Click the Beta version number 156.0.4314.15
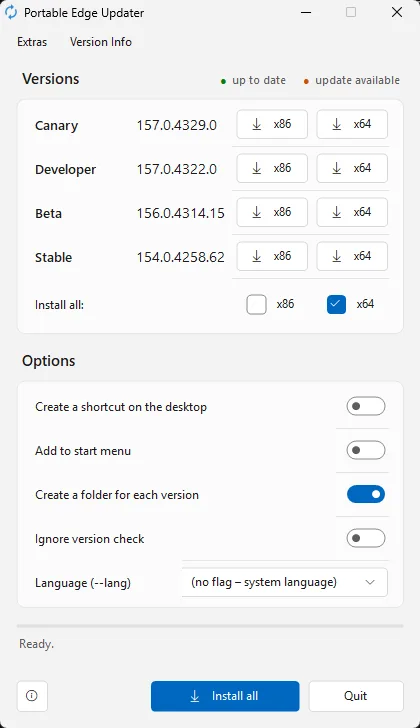Image resolution: width=420 pixels, height=728 pixels. (x=181, y=213)
